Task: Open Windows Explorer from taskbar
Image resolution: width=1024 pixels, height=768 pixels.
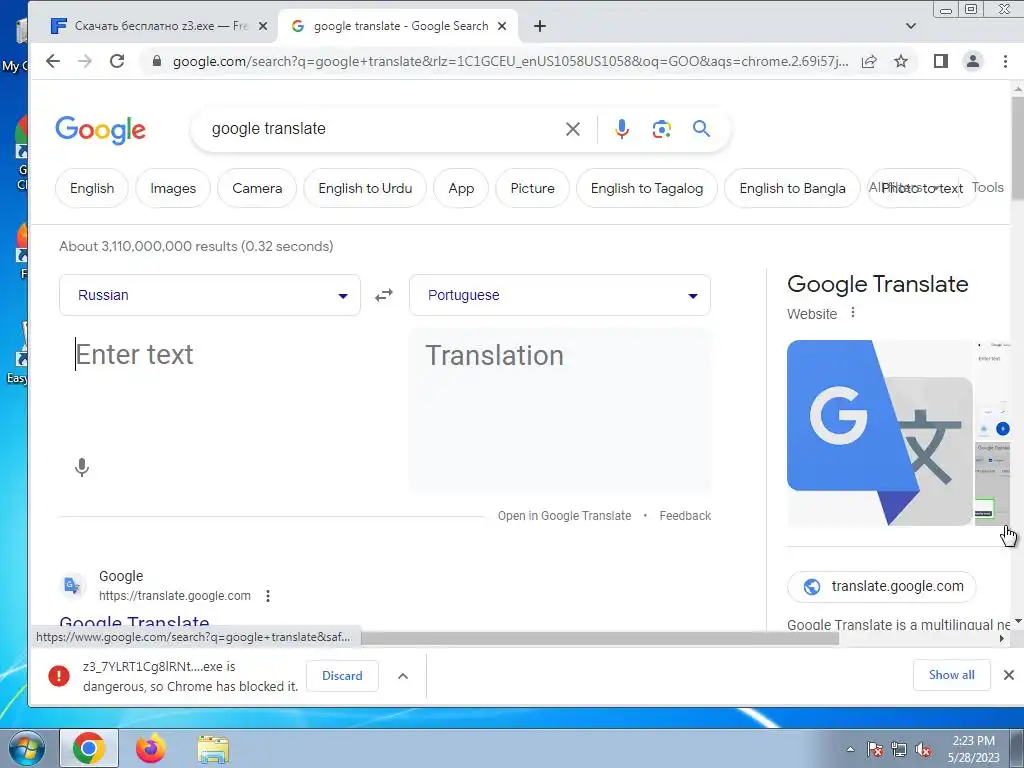Action: (213, 749)
